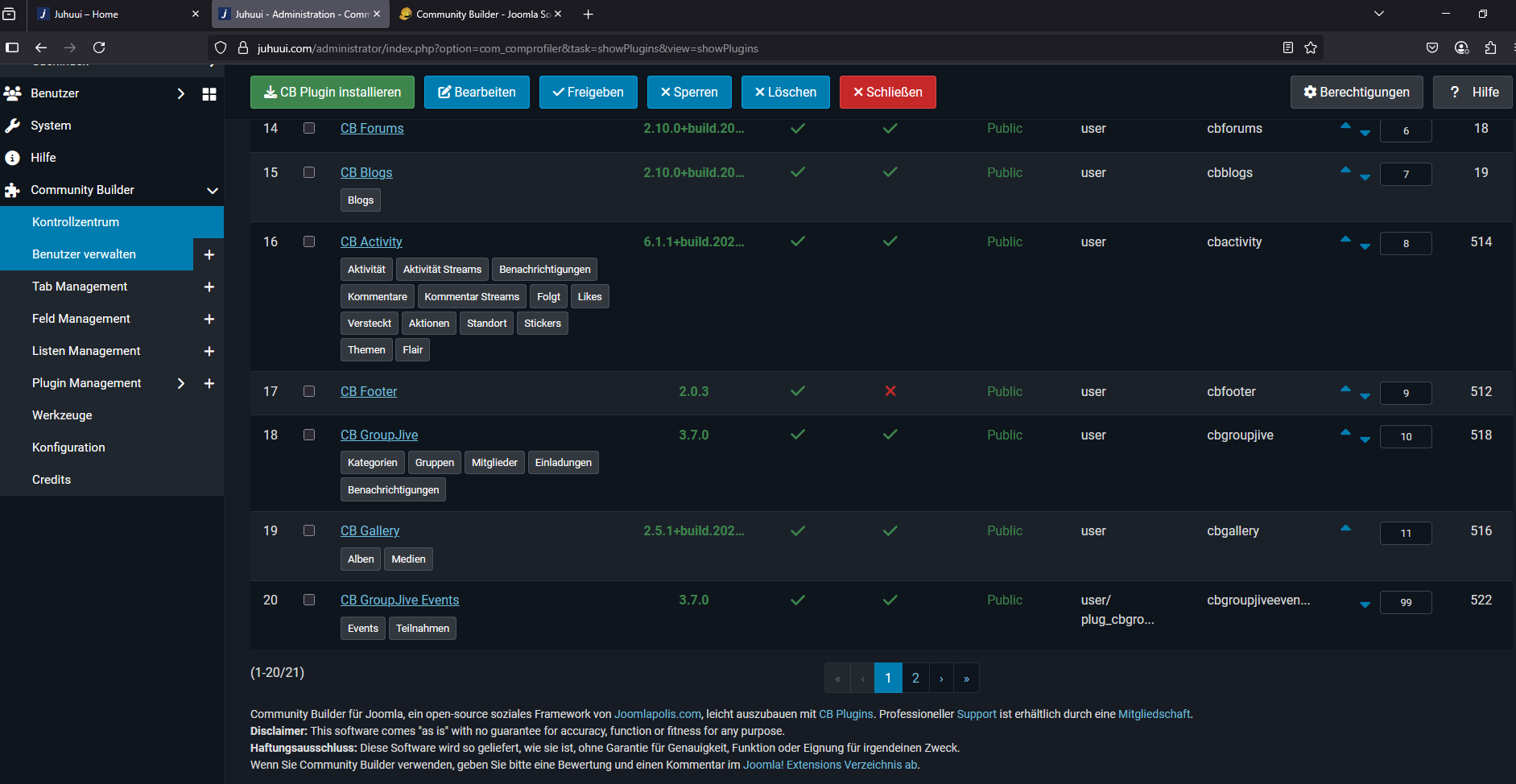Select the CB Blogs row checkbox
The image size is (1516, 784).
click(x=309, y=172)
